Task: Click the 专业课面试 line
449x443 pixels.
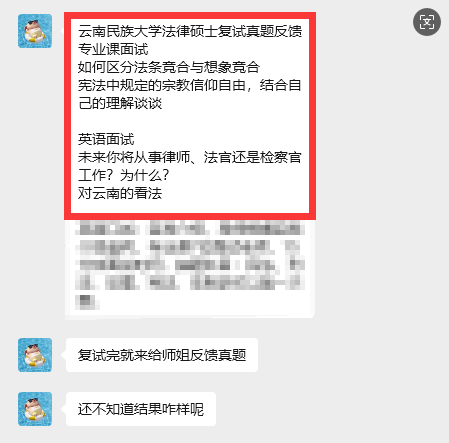Action: pos(113,49)
